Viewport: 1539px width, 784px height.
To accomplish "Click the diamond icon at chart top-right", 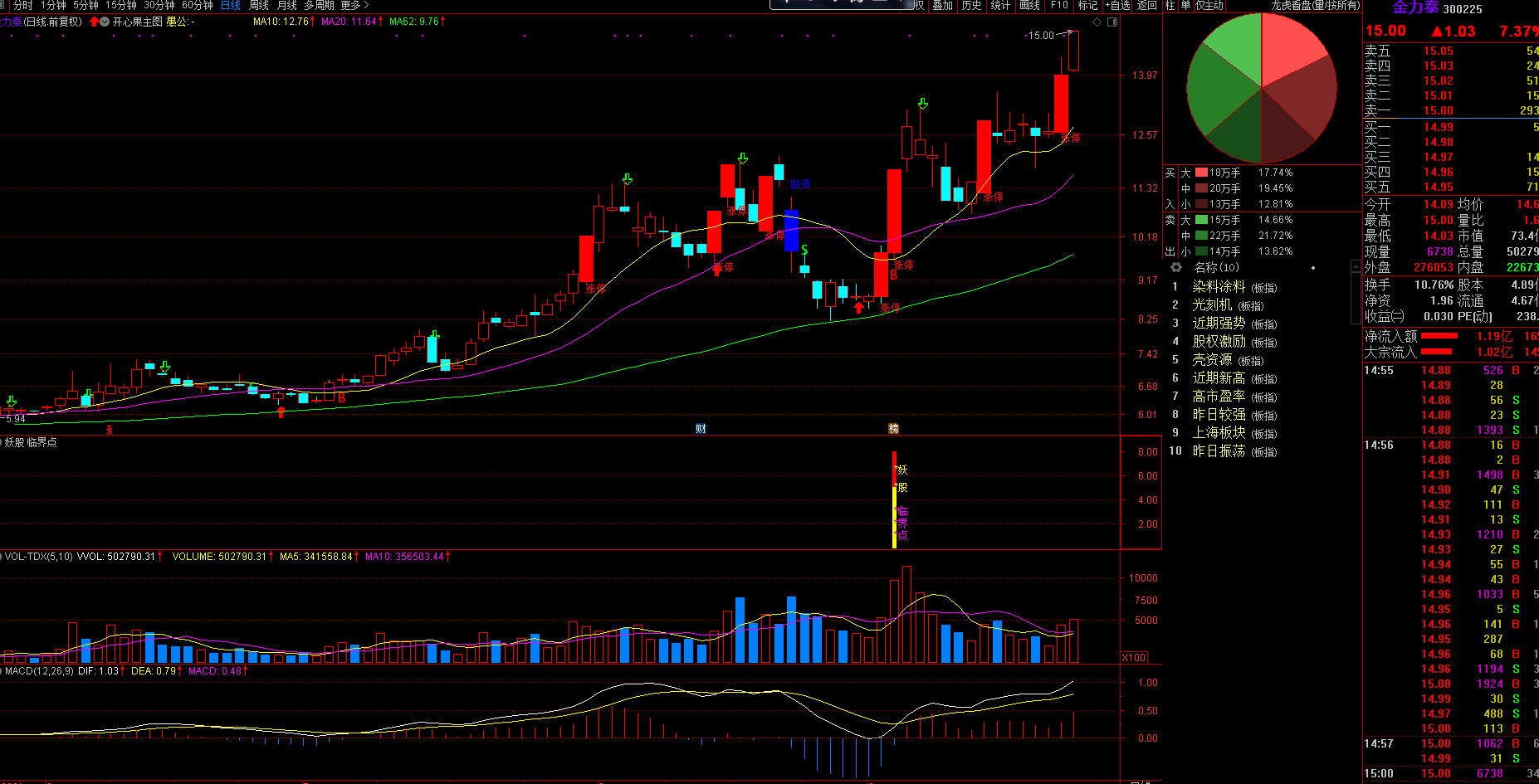I will point(1097,22).
